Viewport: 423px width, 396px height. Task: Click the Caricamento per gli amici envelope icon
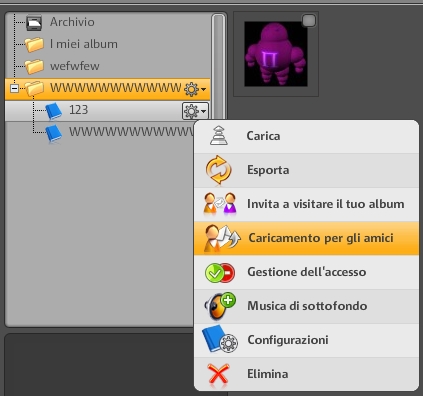tap(222, 238)
